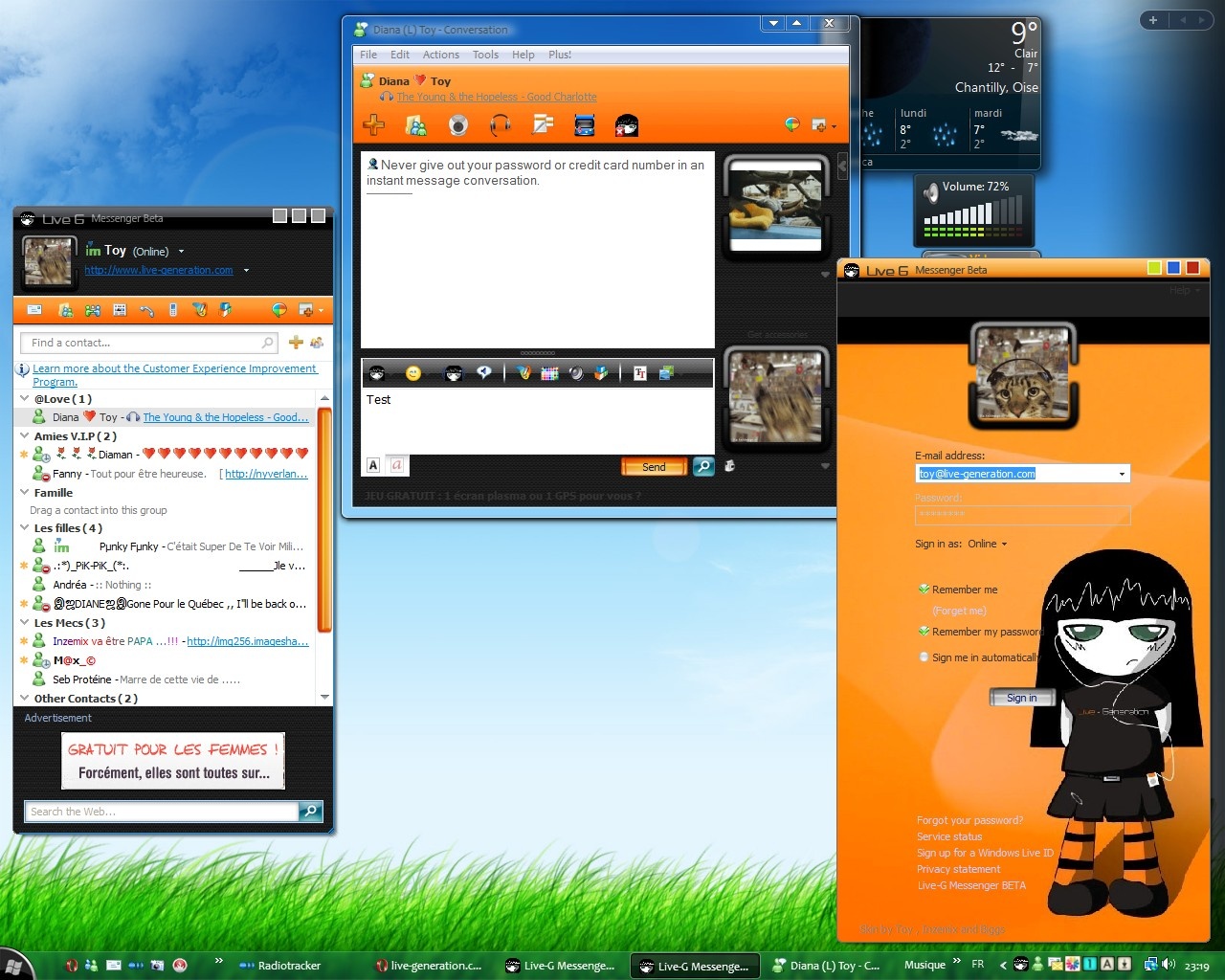
Task: Collapse the Les Mecs group
Action: coord(25,623)
